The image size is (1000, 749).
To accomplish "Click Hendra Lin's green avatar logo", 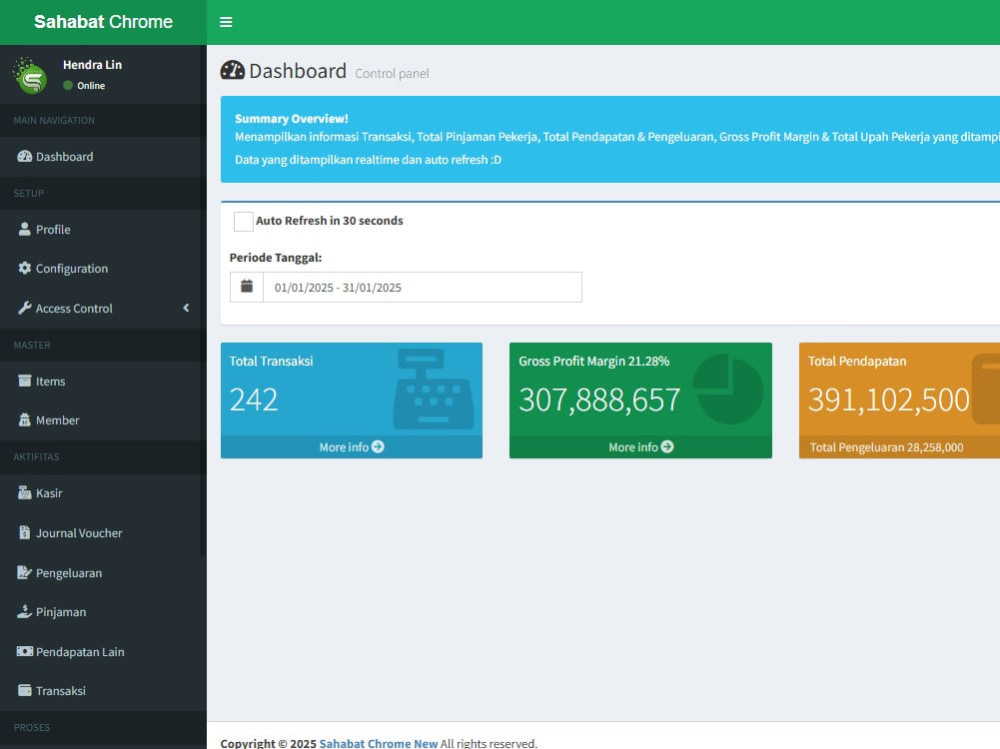I will tap(30, 75).
